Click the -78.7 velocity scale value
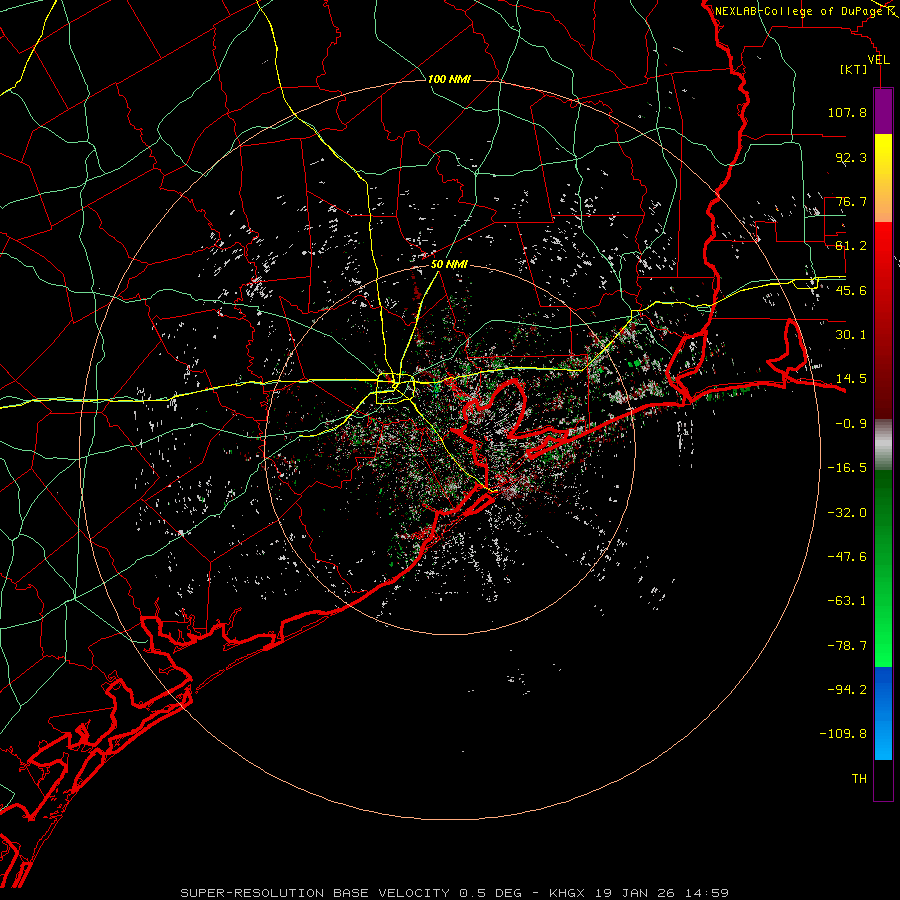This screenshot has height=900, width=900. click(847, 646)
